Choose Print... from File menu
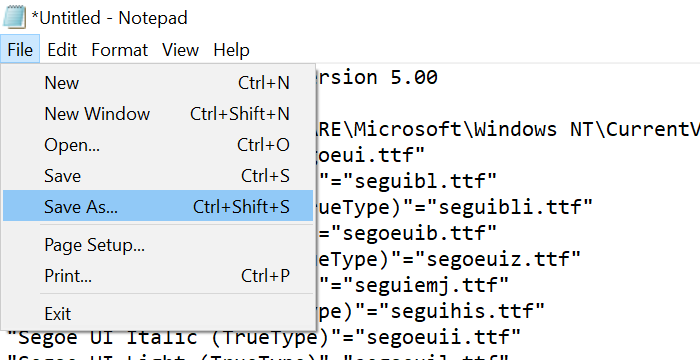This screenshot has height=360, width=700. tap(158, 276)
